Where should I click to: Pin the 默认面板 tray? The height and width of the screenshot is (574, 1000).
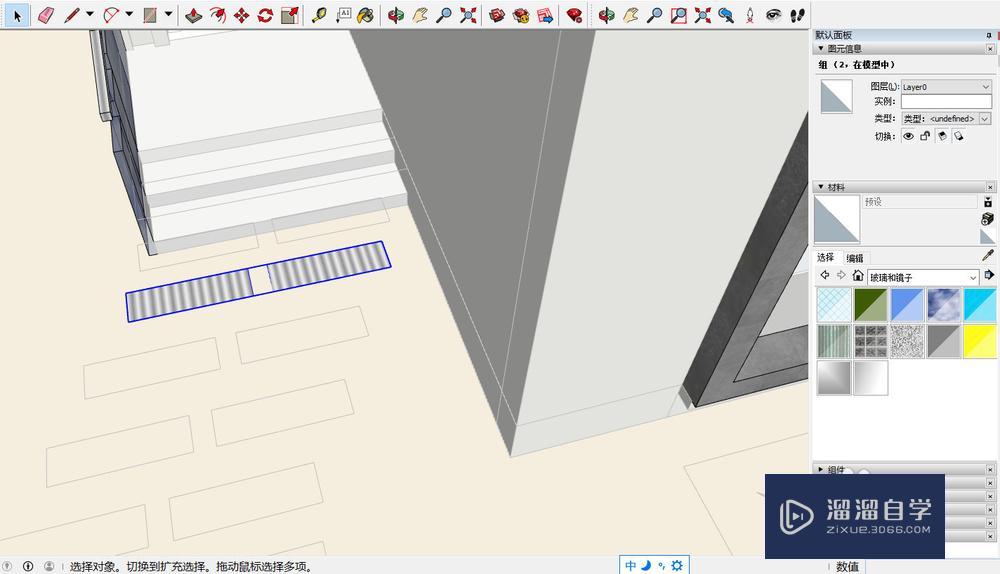pyautogui.click(x=989, y=35)
